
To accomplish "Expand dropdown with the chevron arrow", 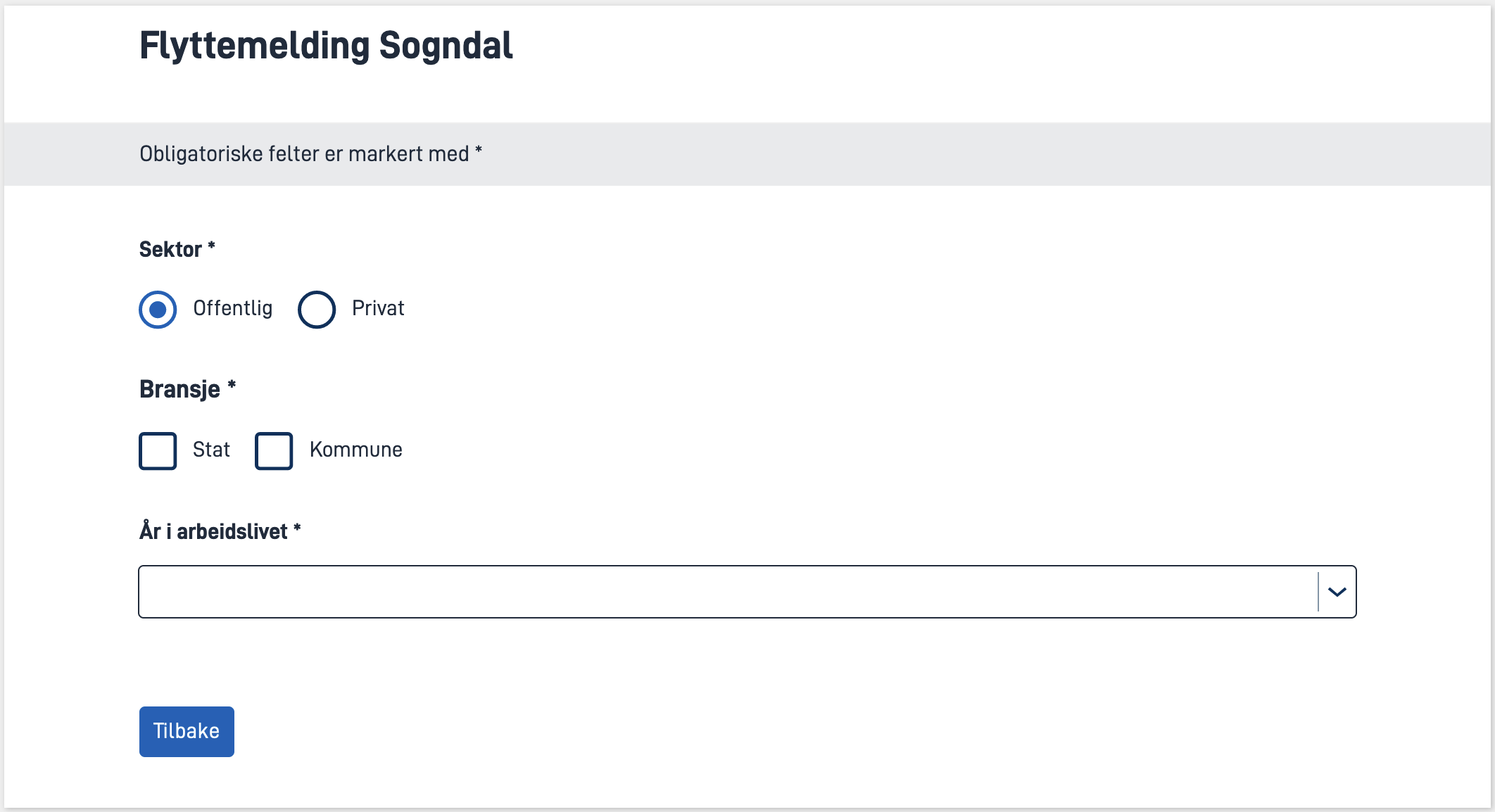I will click(x=1337, y=592).
